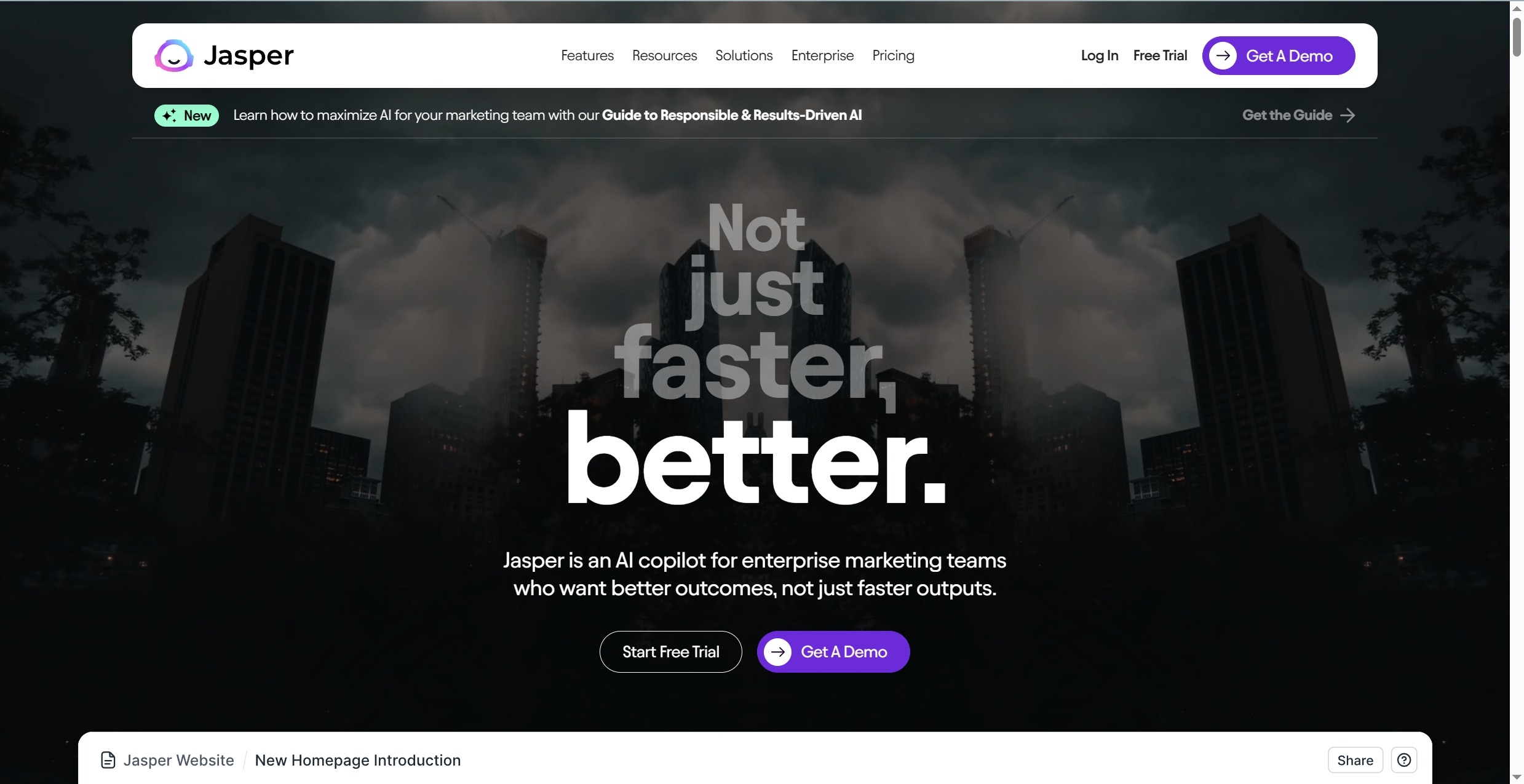Open the Pricing page from the navigation
The width and height of the screenshot is (1524, 784).
coord(893,55)
